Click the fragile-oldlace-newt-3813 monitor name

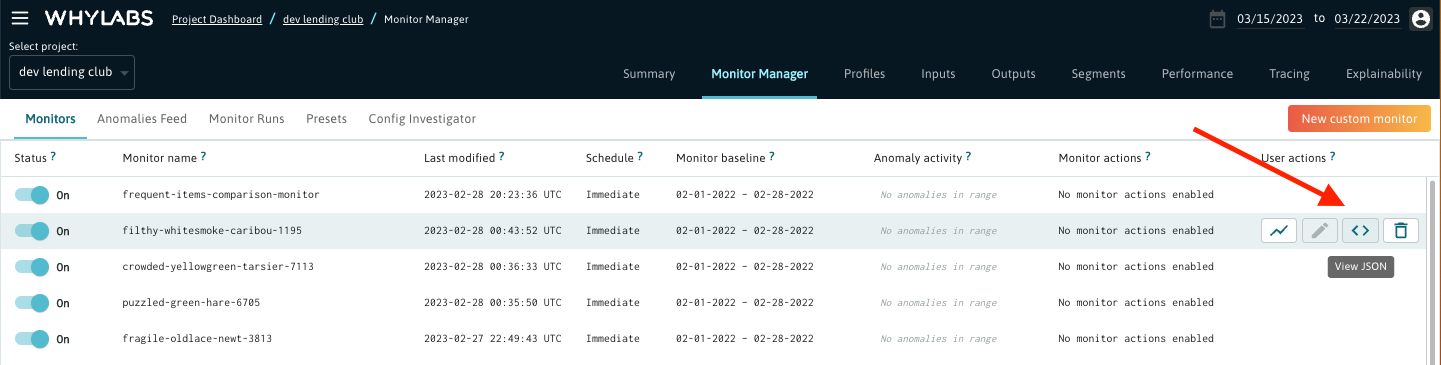[197, 339]
